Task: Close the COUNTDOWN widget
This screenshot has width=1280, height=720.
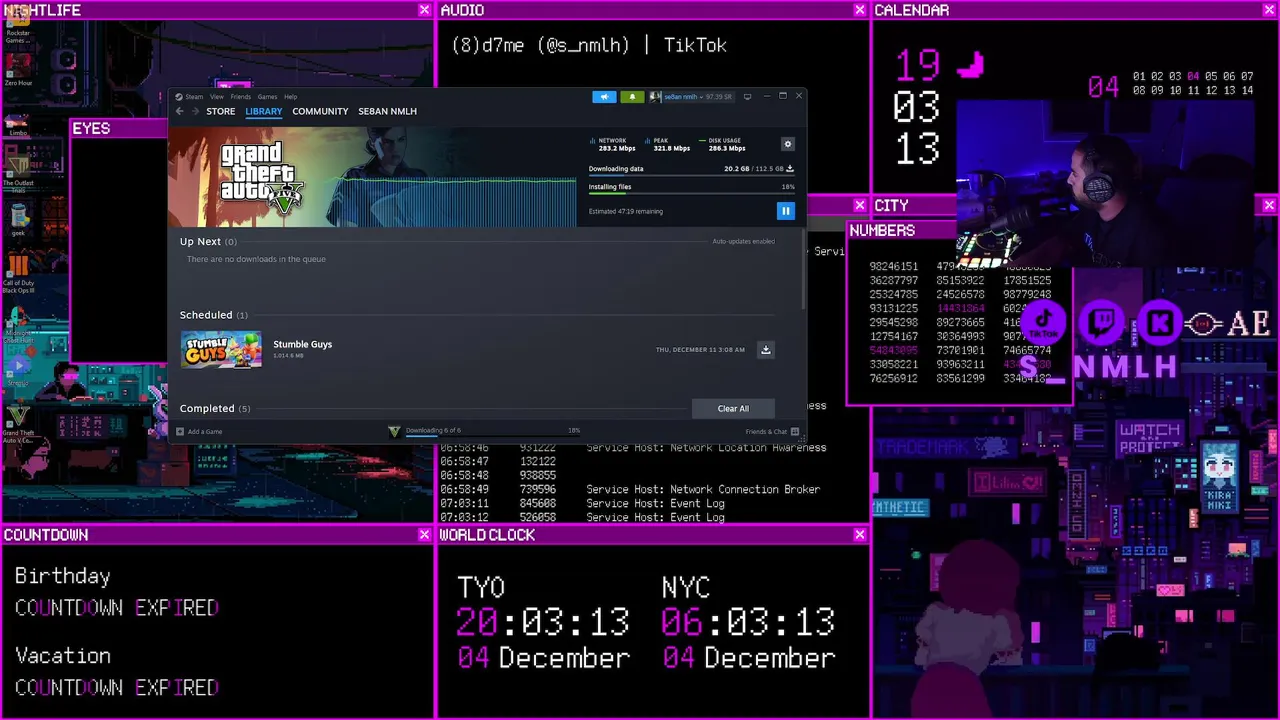Action: point(424,535)
